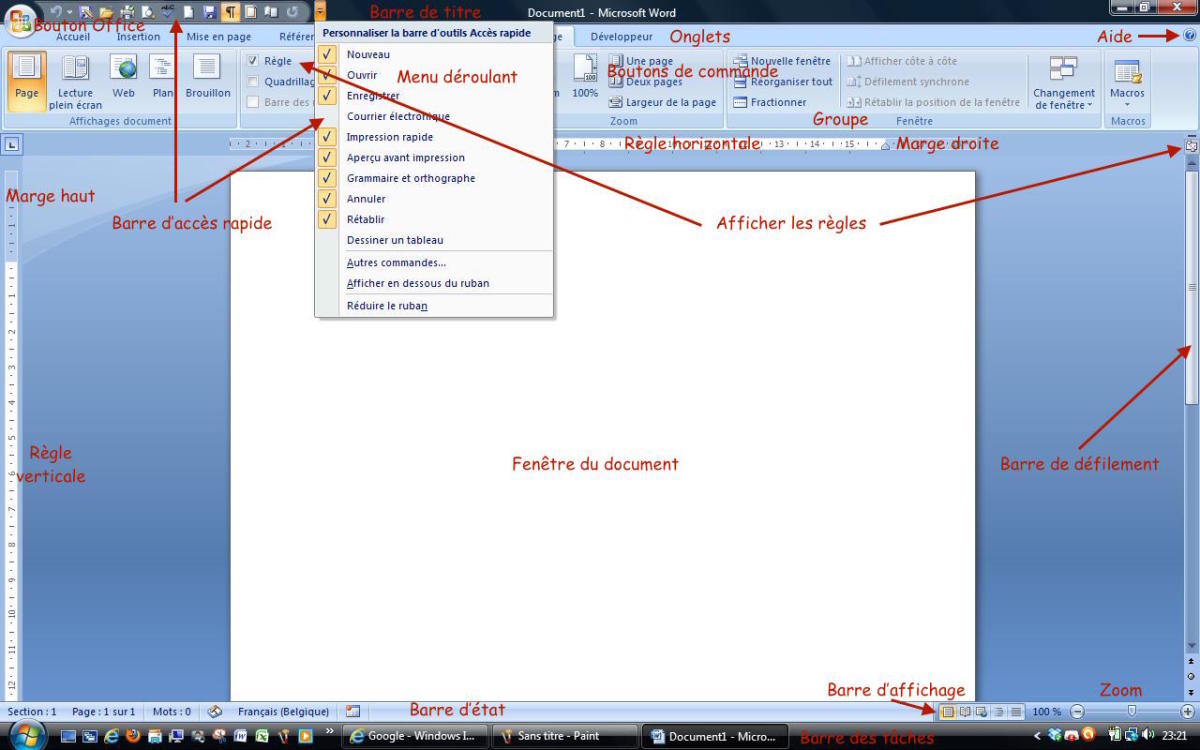Choose Réduire le ruban menu item
The height and width of the screenshot is (750, 1200).
(434, 306)
